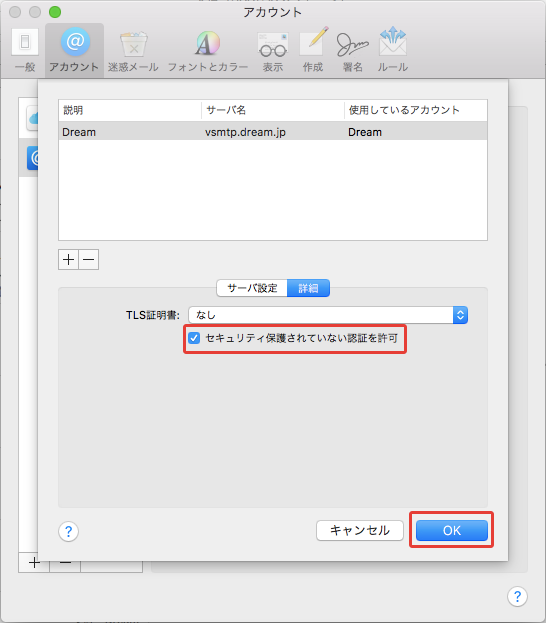Open the 作成 composing preferences icon
Viewport: 546px width, 623px height.
coord(313,50)
